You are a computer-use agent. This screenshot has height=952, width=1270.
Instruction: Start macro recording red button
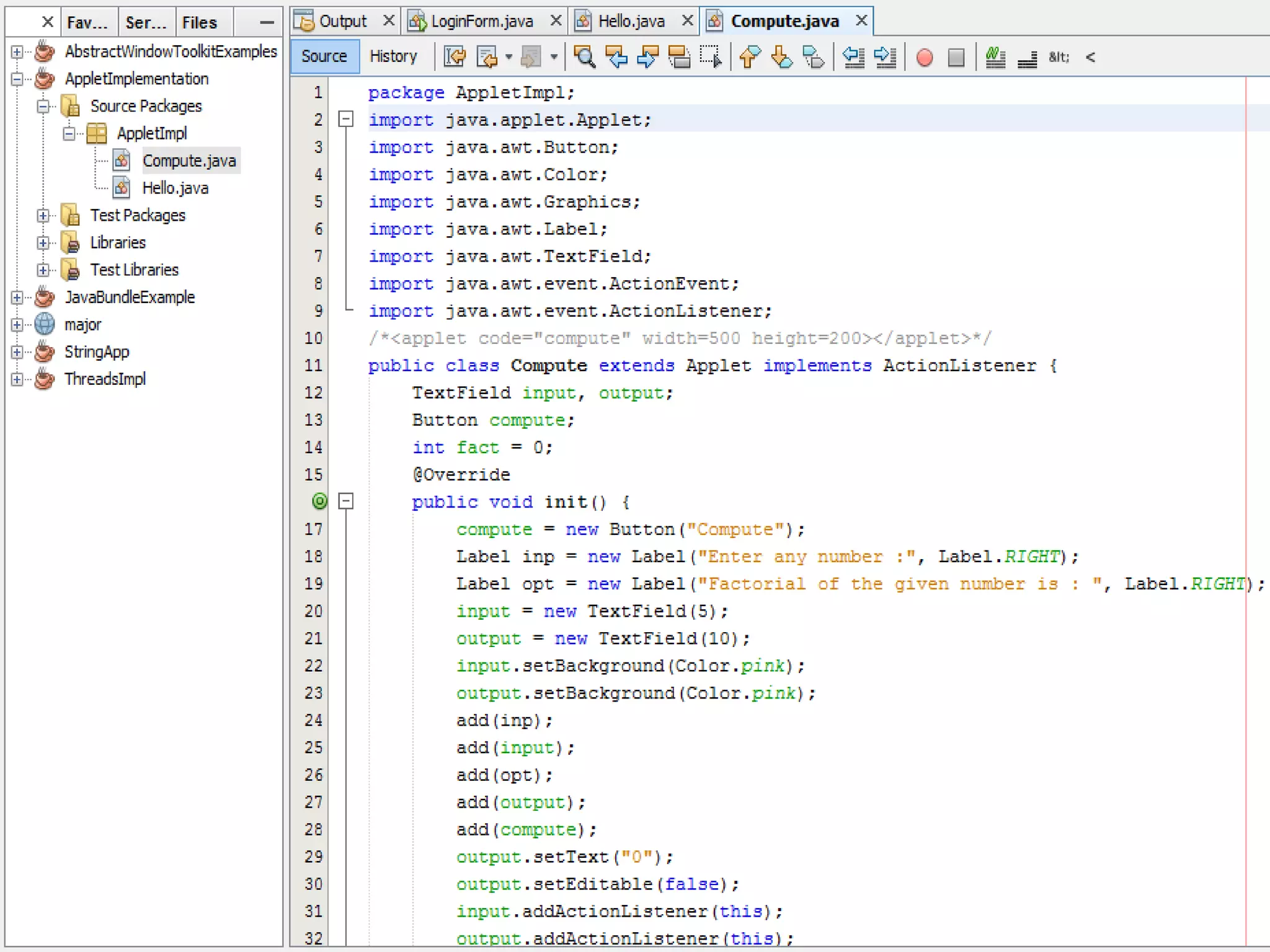pos(924,57)
